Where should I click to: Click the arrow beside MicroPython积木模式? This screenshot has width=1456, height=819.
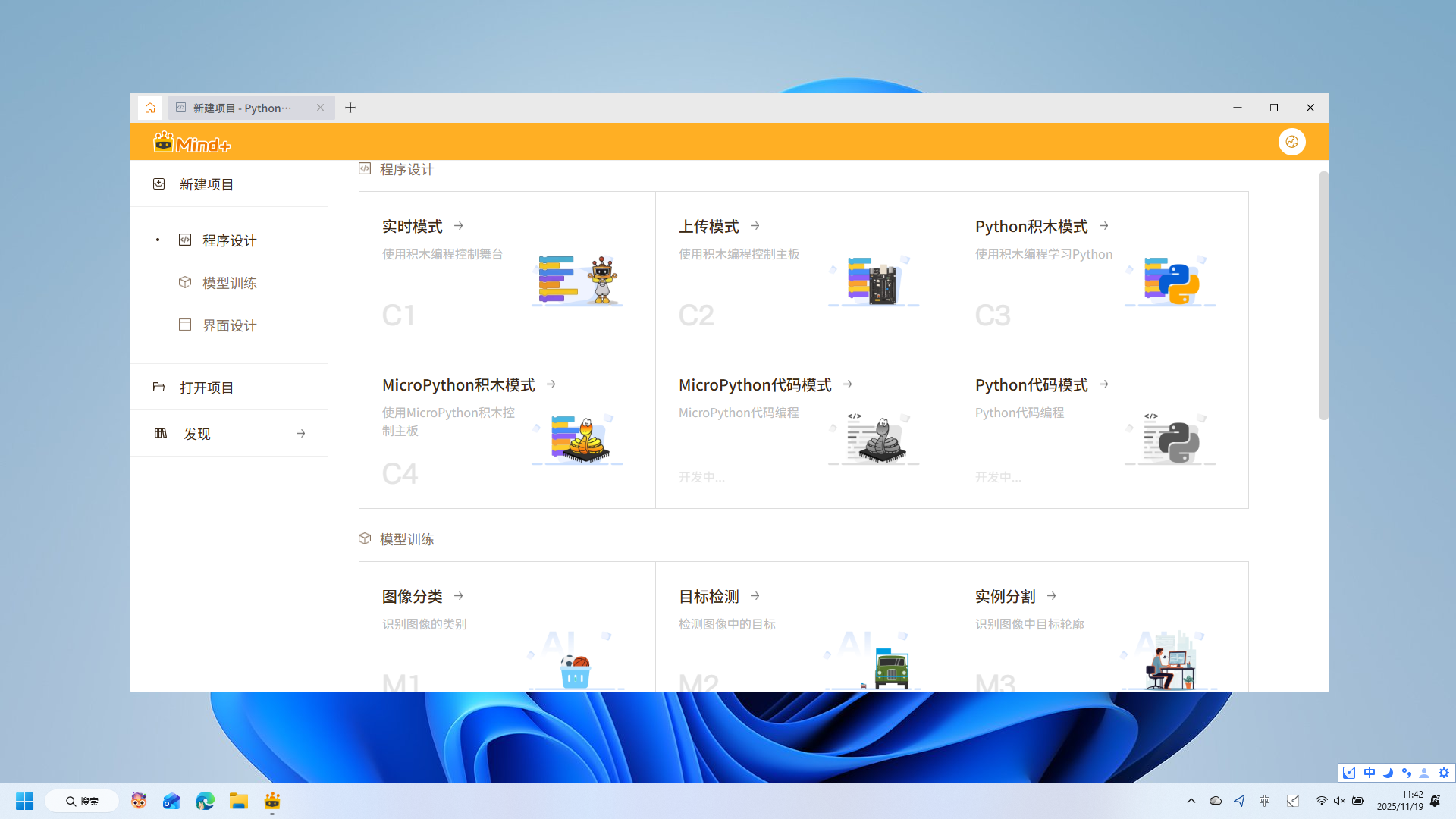pos(551,384)
